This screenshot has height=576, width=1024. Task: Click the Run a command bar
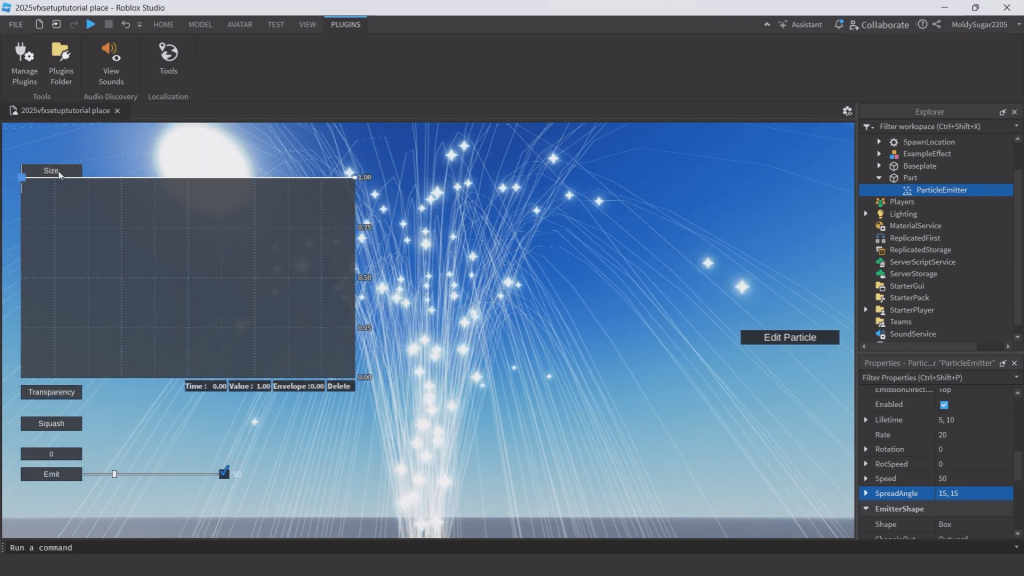click(509, 547)
